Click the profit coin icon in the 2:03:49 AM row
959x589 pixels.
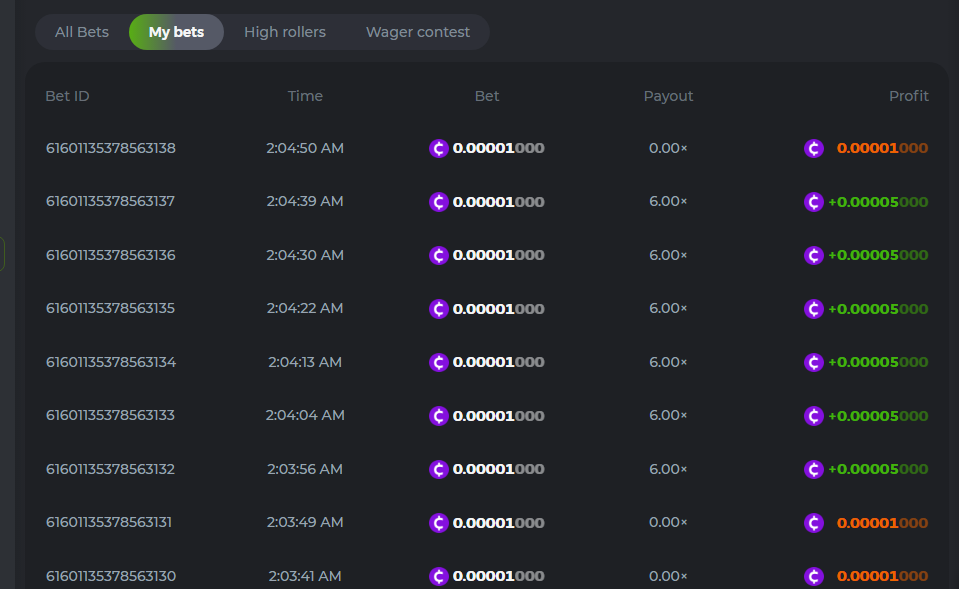(x=814, y=523)
